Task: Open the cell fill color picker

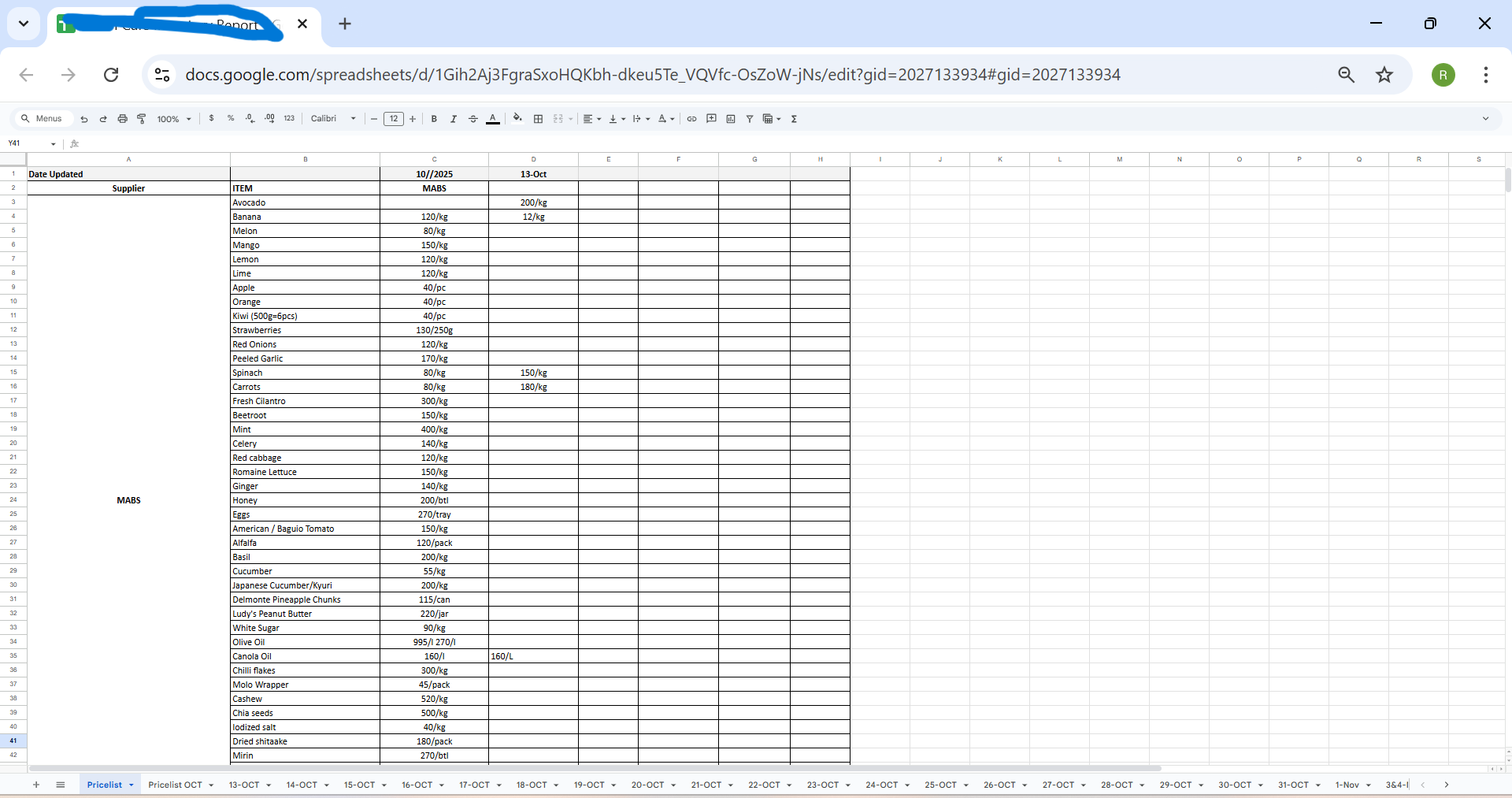Action: [x=517, y=119]
